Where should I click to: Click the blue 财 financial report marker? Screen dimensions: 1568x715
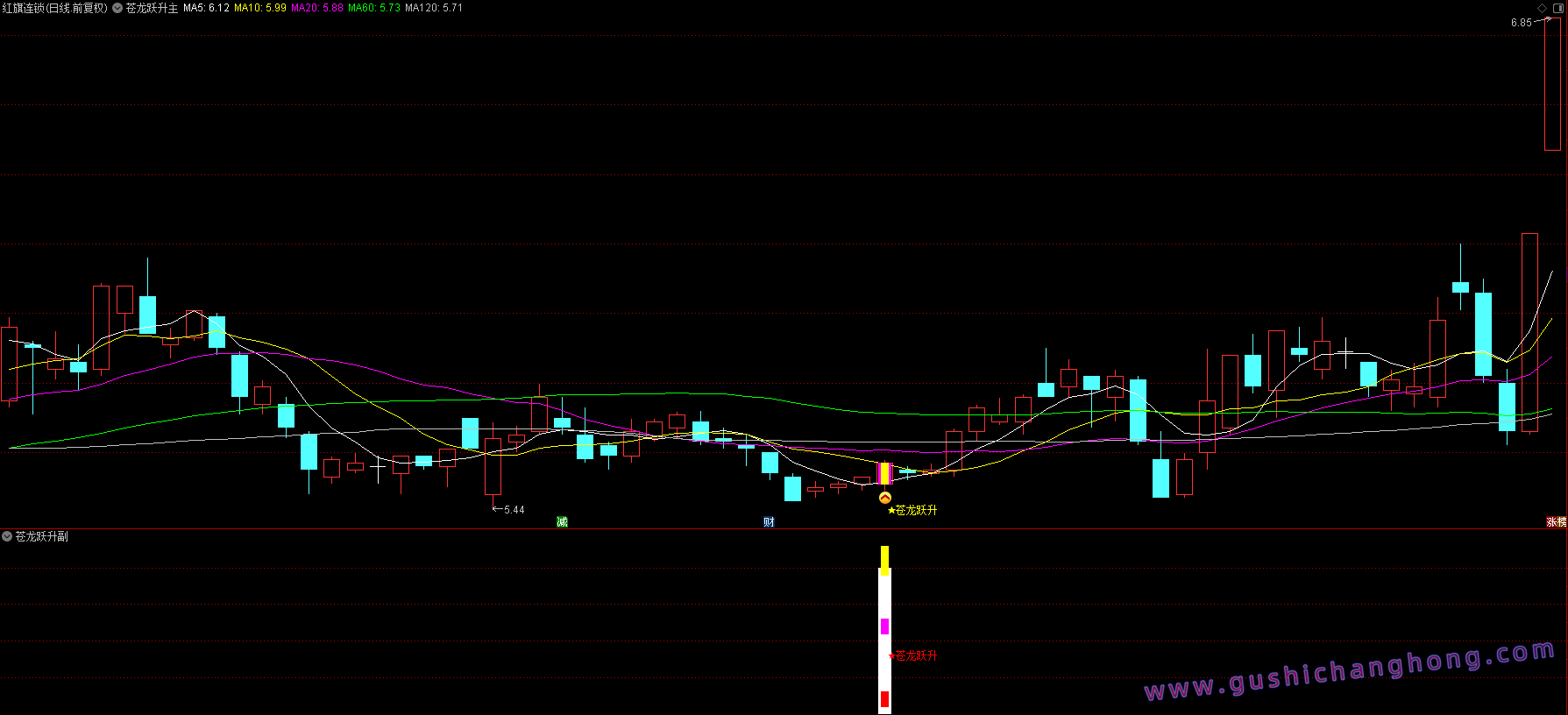769,522
